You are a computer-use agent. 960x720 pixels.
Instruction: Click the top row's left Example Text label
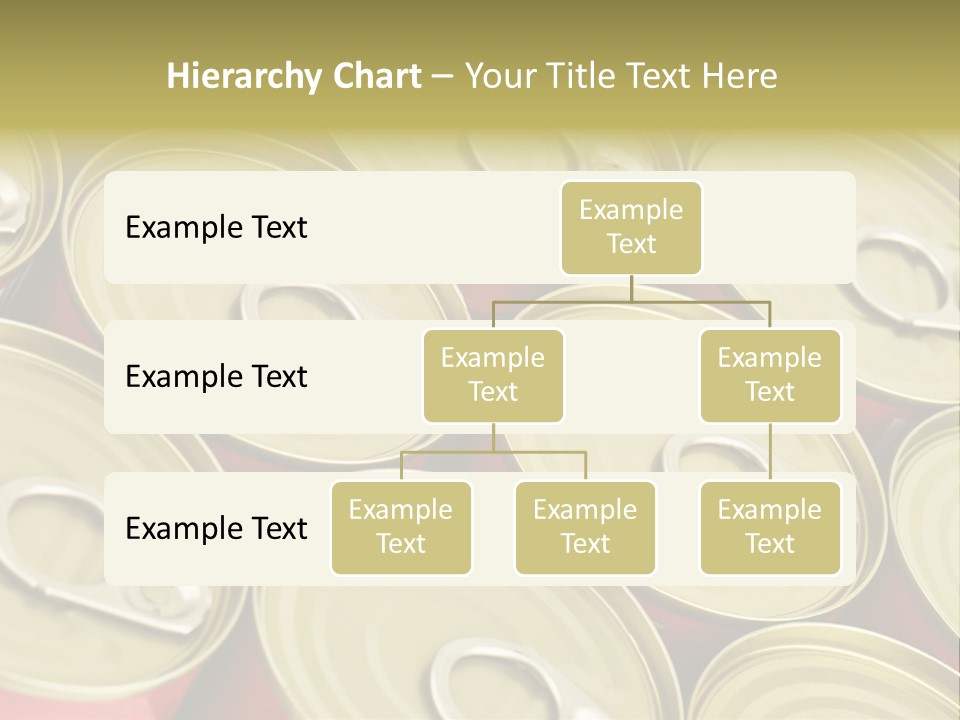(x=216, y=228)
